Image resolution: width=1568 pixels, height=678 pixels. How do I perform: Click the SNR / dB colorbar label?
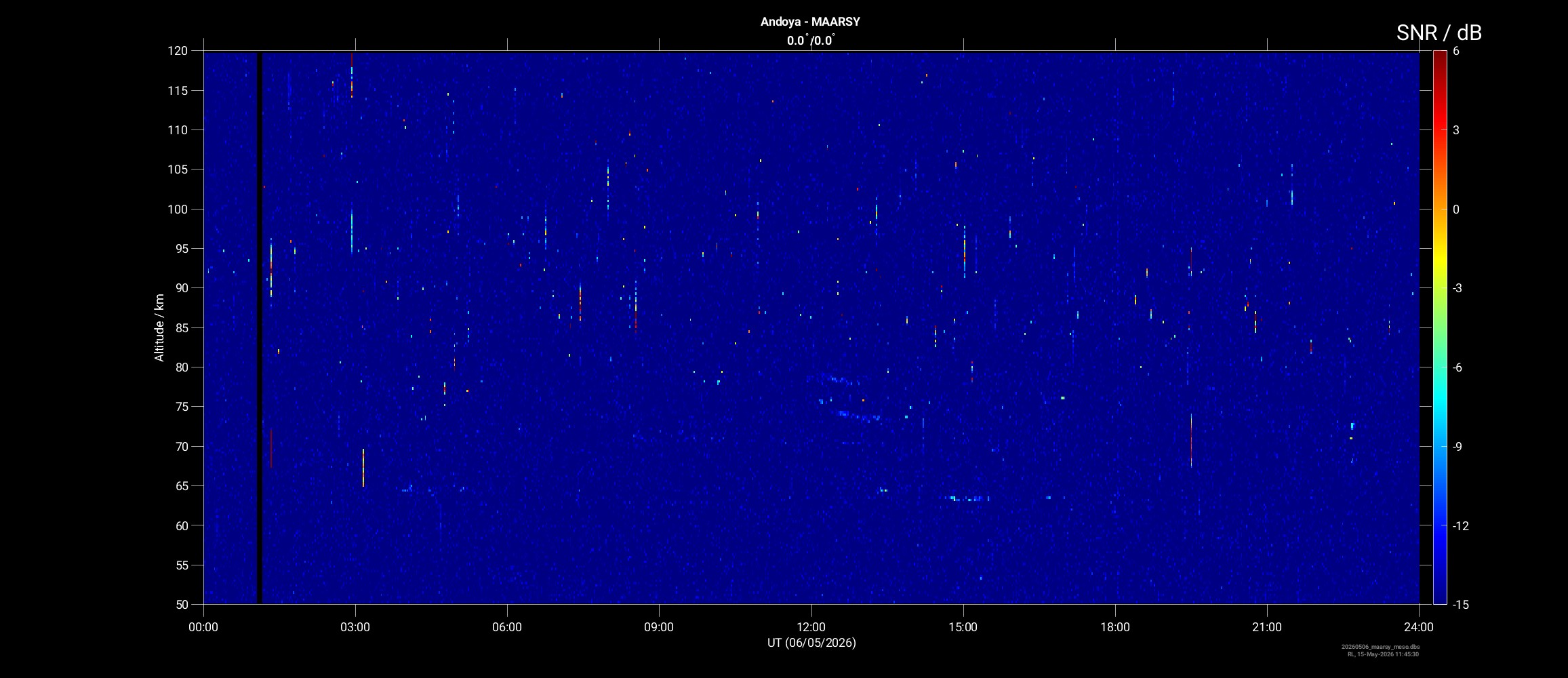point(1439,33)
